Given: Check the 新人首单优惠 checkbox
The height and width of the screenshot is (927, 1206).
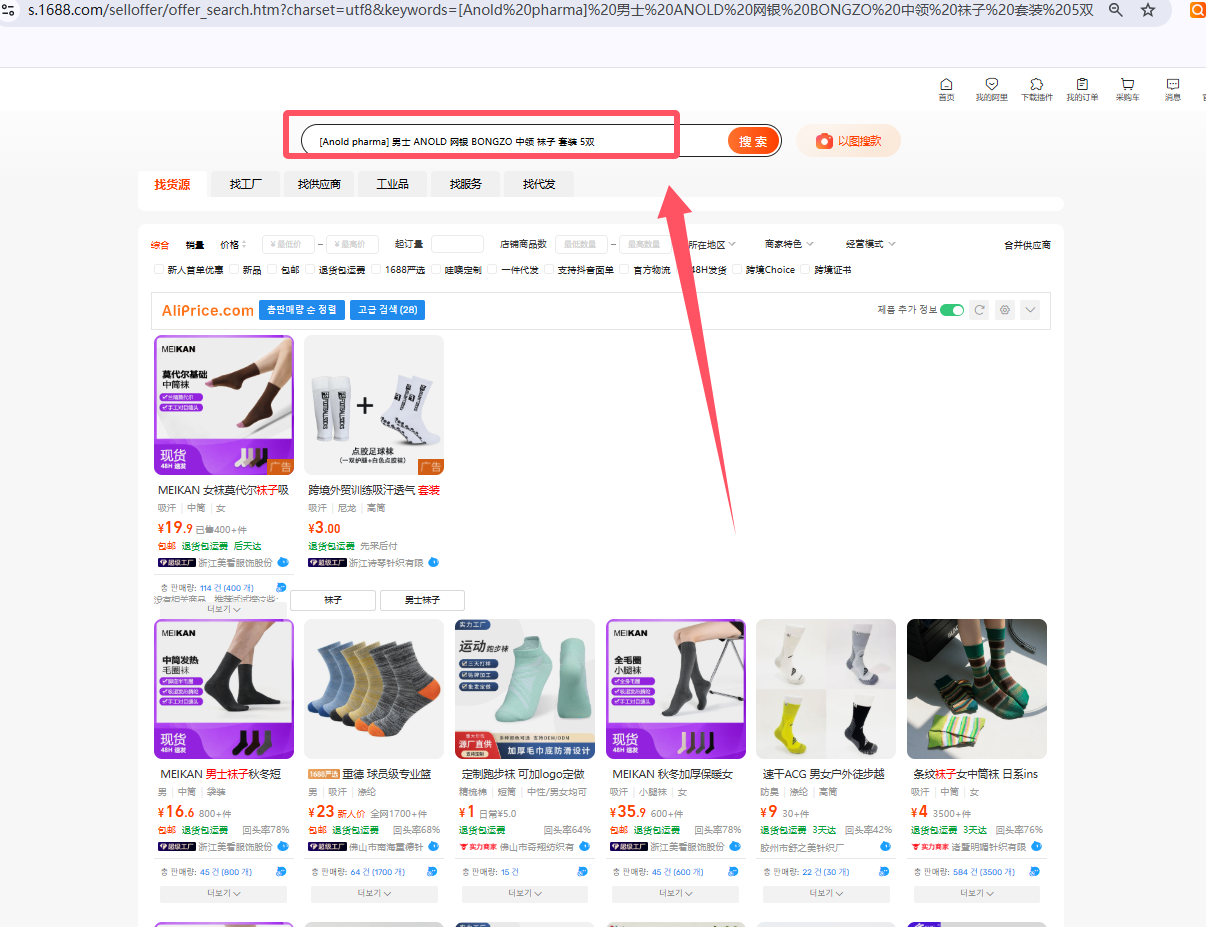Looking at the screenshot, I should 159,269.
